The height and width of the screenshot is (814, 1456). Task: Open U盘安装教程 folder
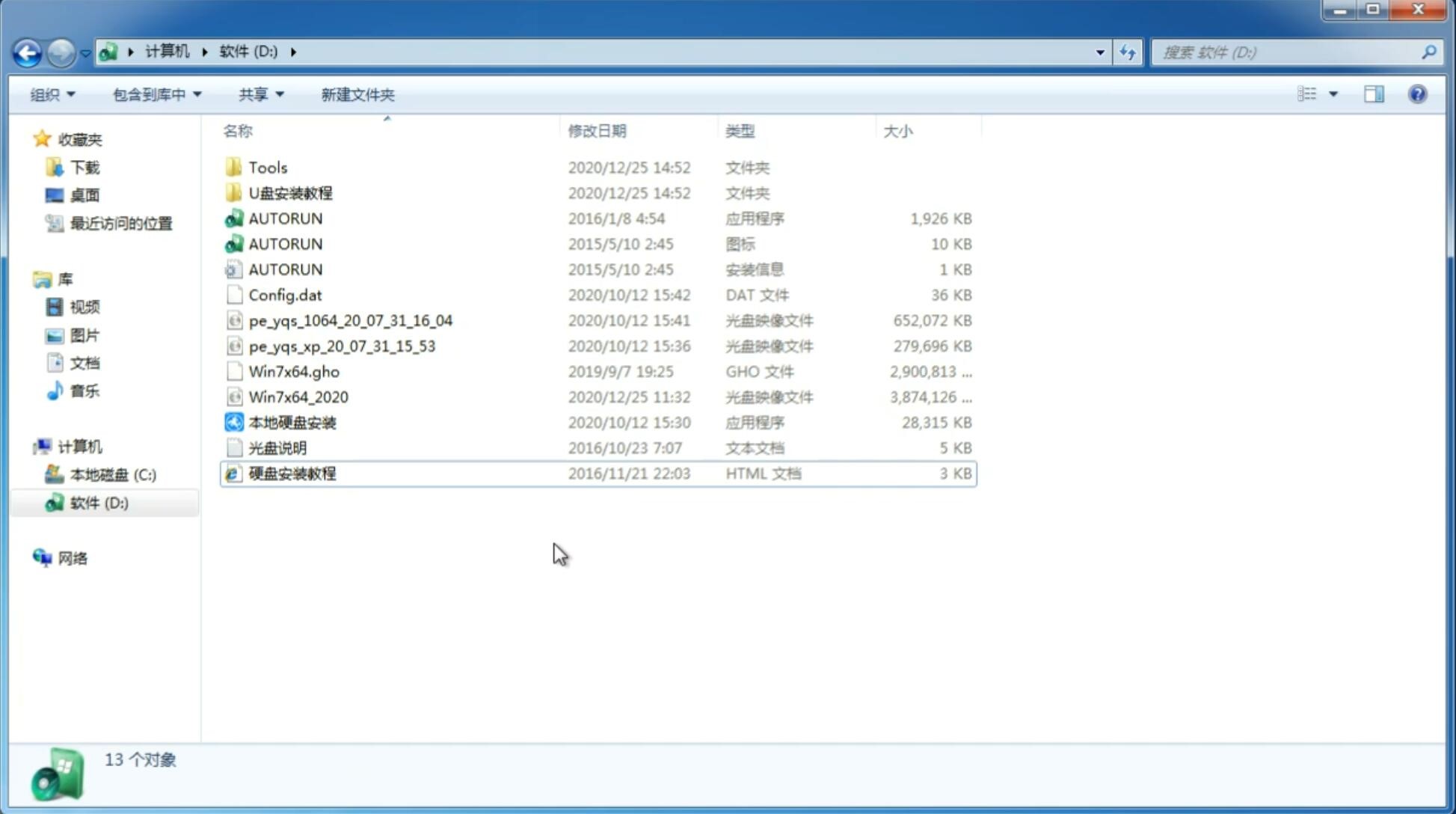292,192
